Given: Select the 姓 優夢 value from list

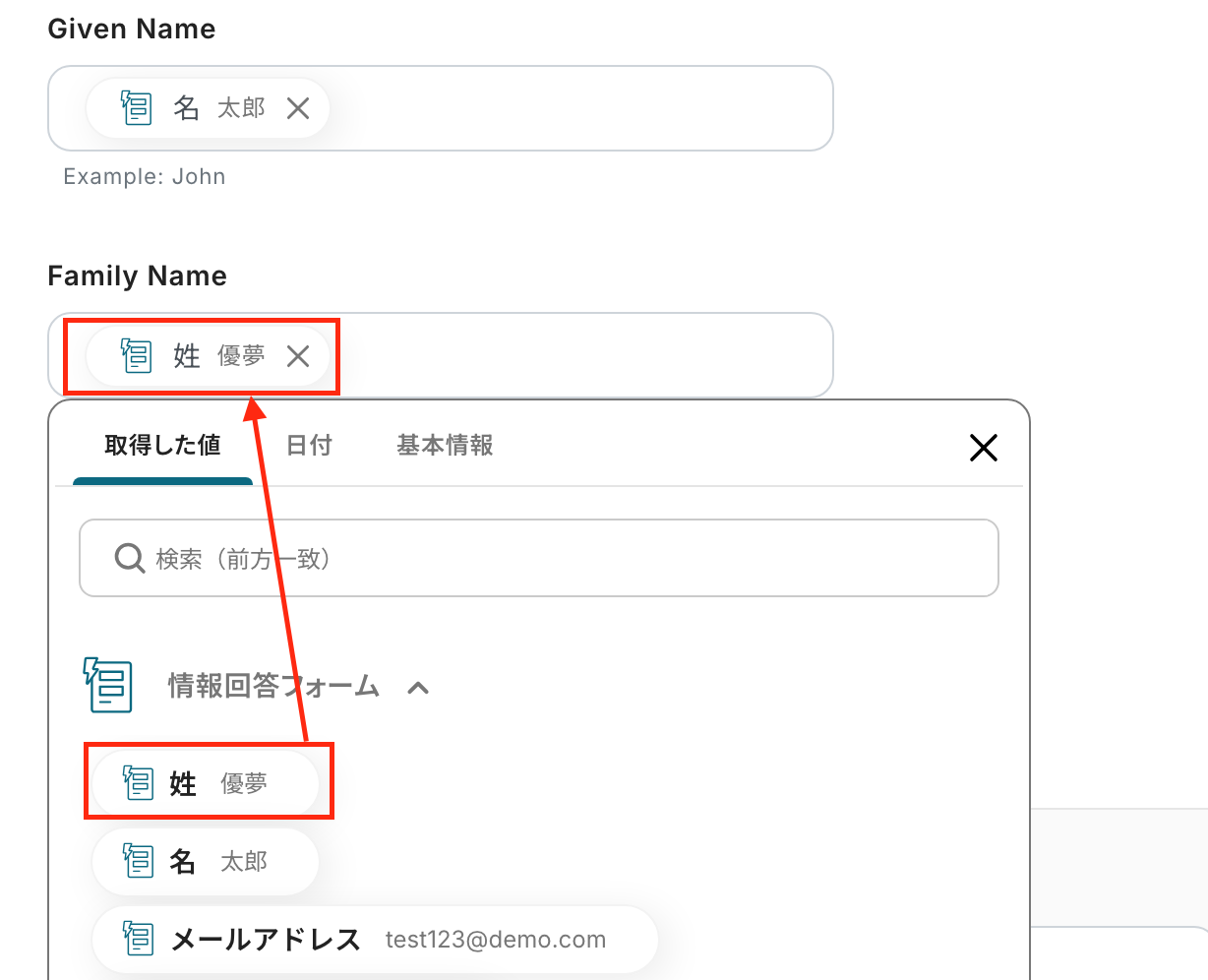Looking at the screenshot, I should click(x=207, y=783).
